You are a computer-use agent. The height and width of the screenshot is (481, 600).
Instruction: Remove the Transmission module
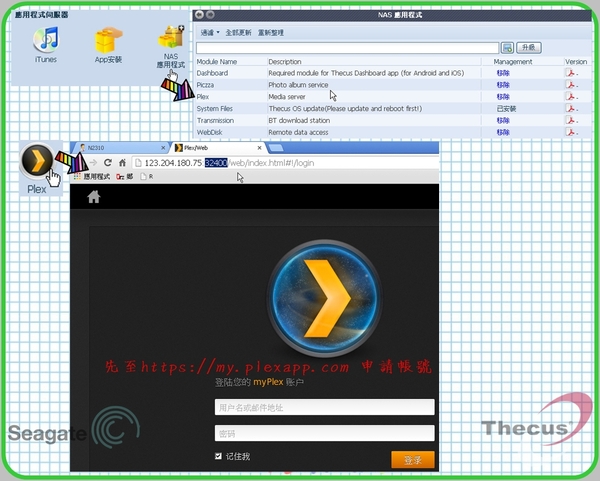[503, 121]
